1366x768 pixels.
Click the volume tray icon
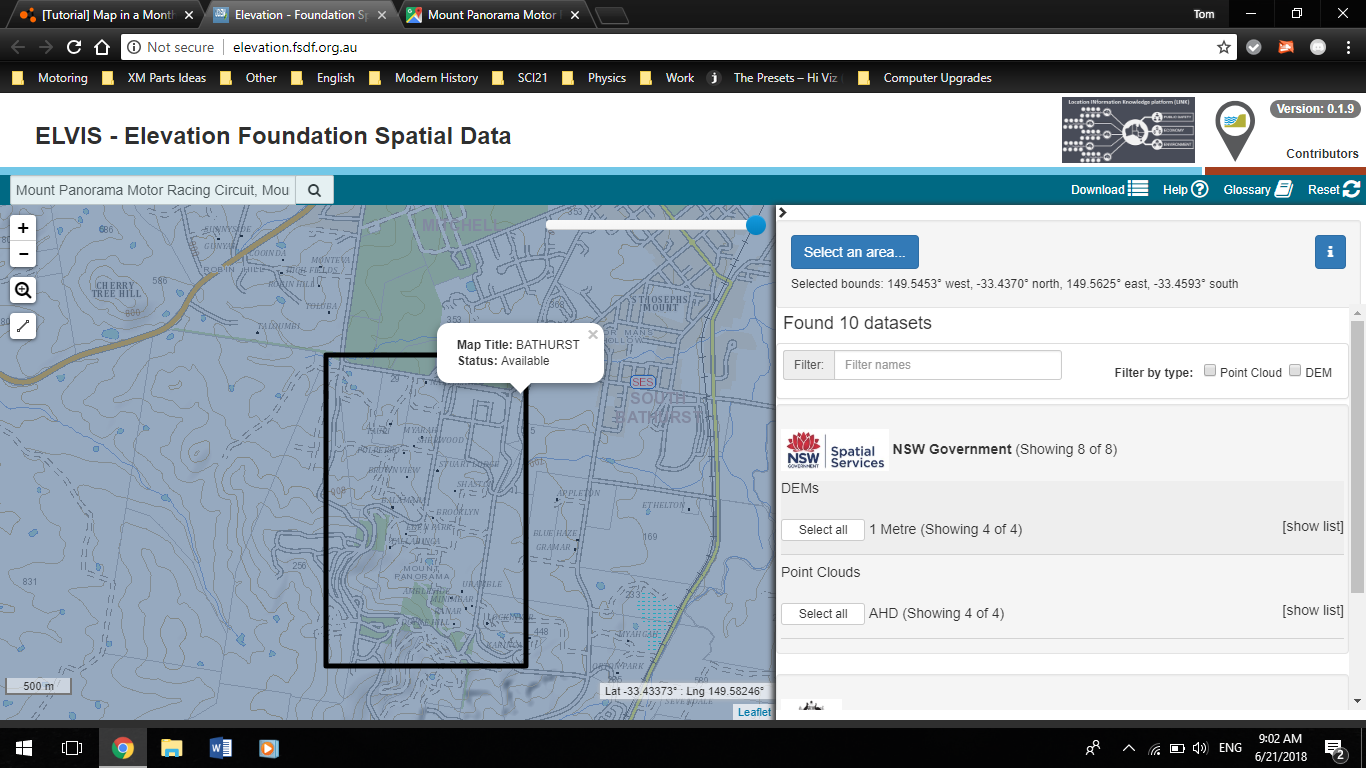click(1200, 748)
